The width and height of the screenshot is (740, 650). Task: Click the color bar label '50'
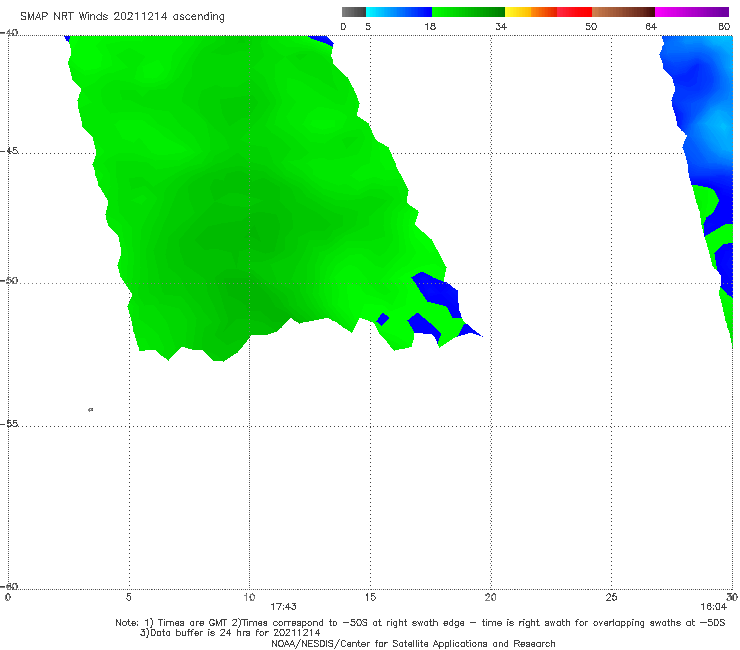tap(591, 26)
